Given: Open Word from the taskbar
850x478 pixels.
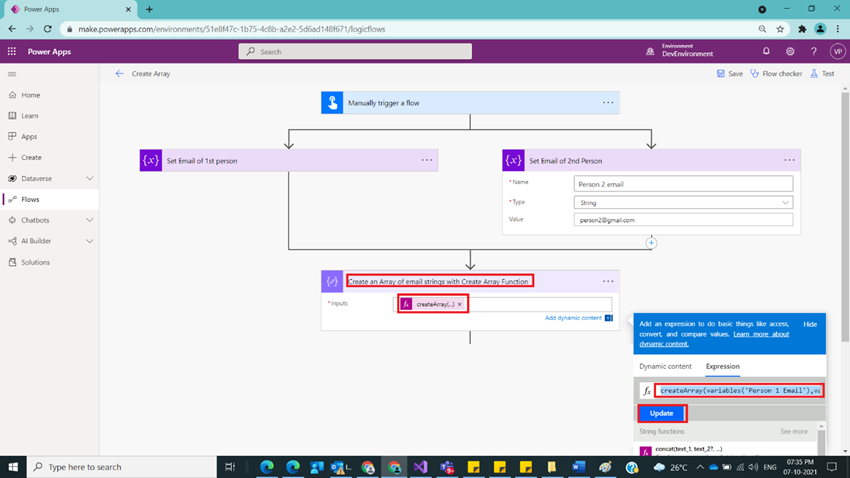Looking at the screenshot, I should (x=578, y=467).
